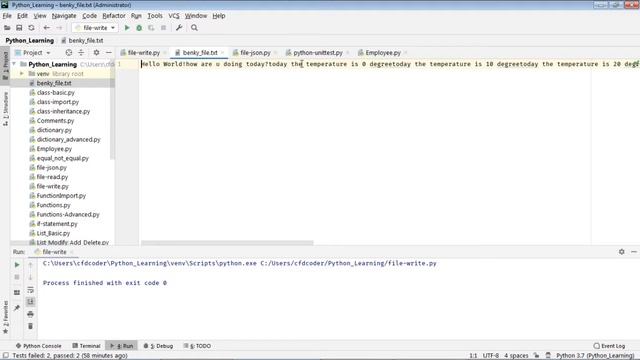This screenshot has width=640, height=360.
Task: Switch to file-write.py editor tab
Action: click(x=143, y=53)
